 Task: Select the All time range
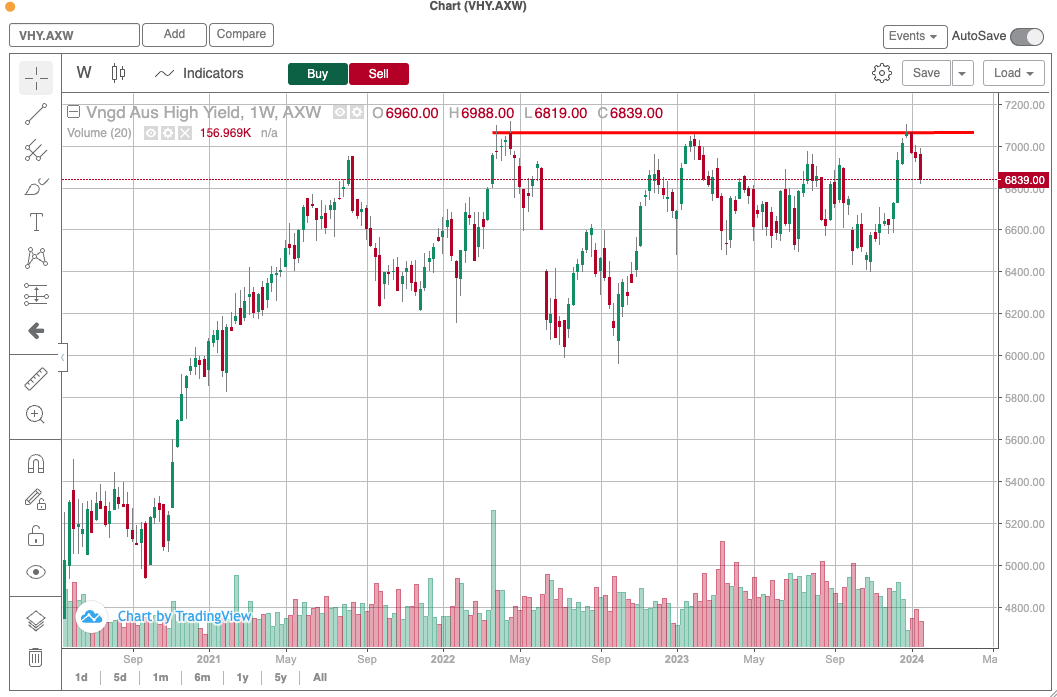tap(320, 677)
